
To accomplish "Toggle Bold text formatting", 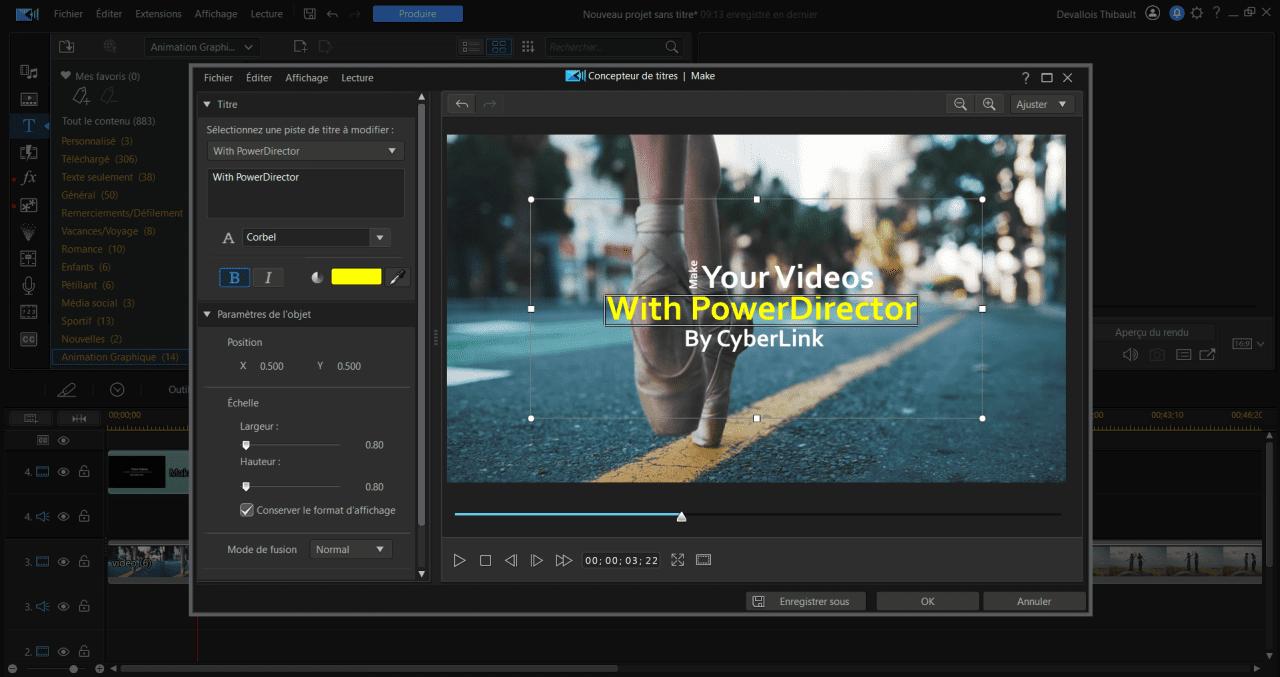I will [x=234, y=278].
